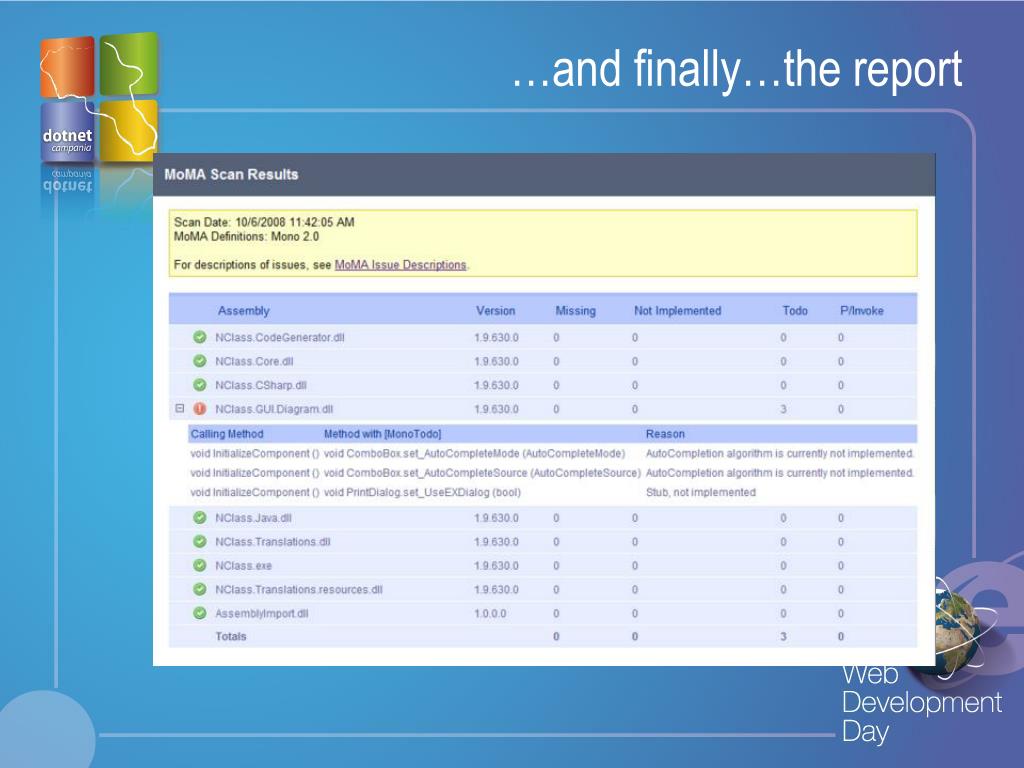Click the Totals row label
Viewport: 1024px width, 768px height.
[231, 636]
